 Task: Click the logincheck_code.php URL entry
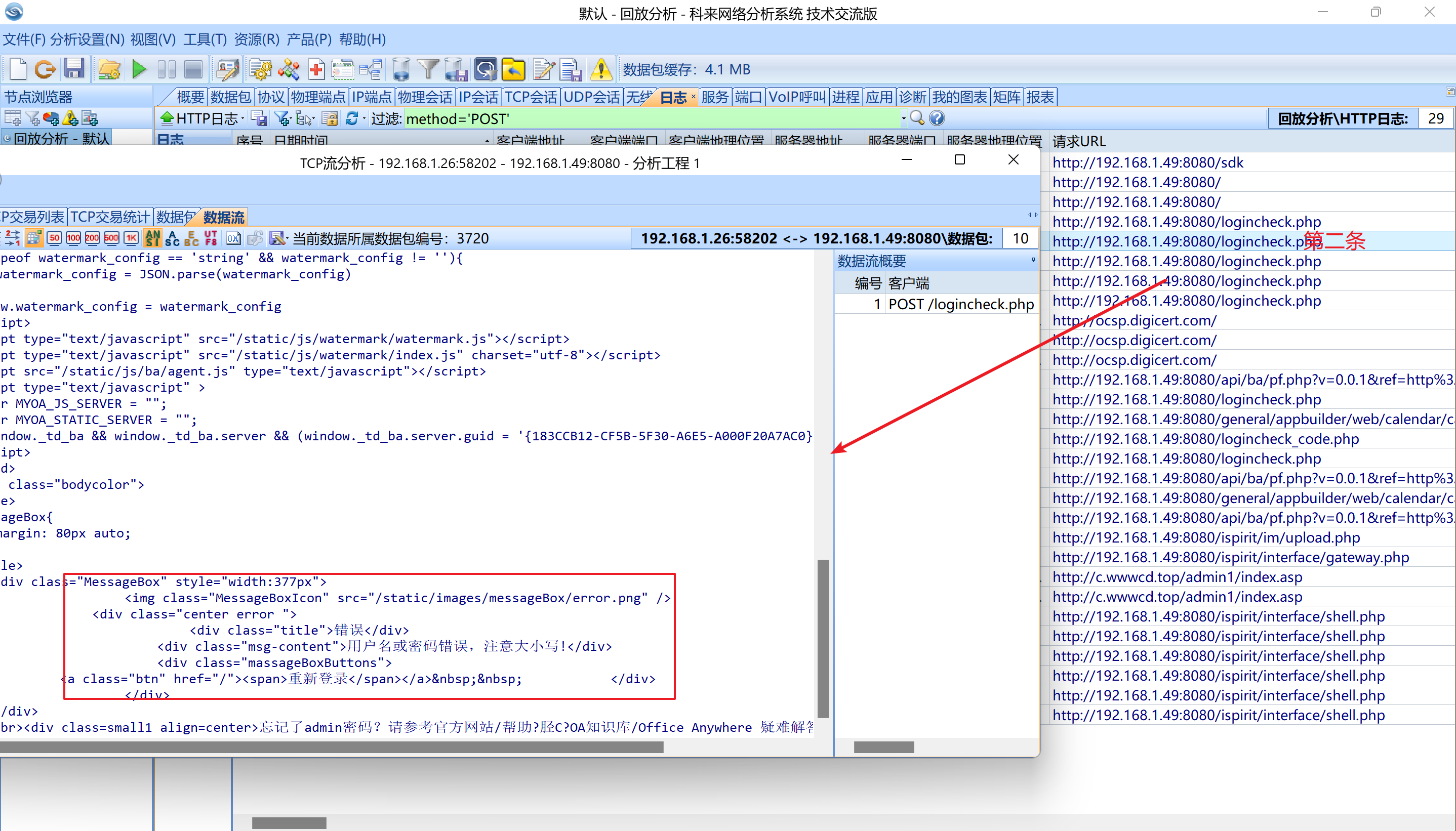click(x=1205, y=439)
